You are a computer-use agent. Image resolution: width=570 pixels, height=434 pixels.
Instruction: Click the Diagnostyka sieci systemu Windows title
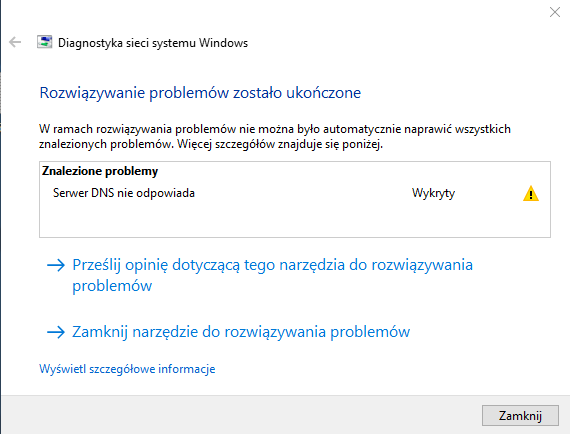tap(153, 43)
